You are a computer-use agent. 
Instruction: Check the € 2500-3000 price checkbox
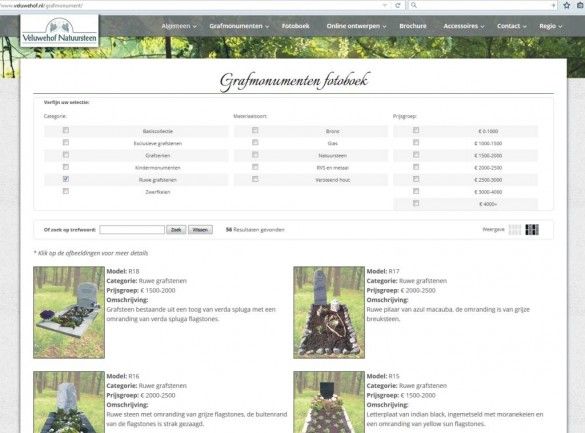(416, 179)
